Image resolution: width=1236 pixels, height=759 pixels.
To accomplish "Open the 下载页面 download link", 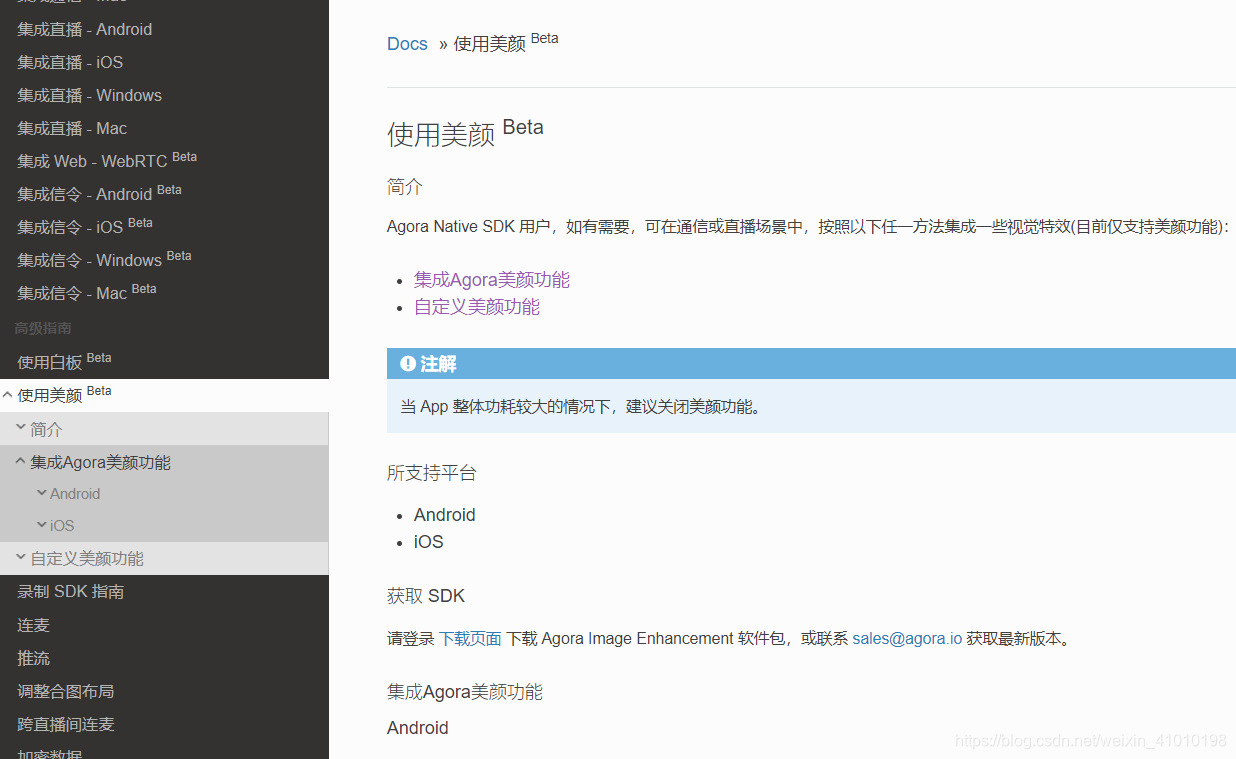I will tap(470, 638).
